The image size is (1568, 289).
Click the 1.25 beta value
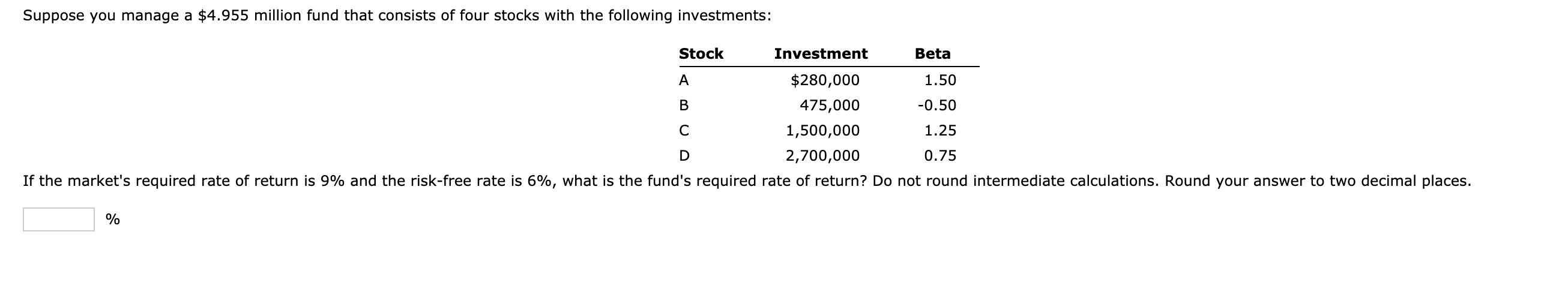940,131
